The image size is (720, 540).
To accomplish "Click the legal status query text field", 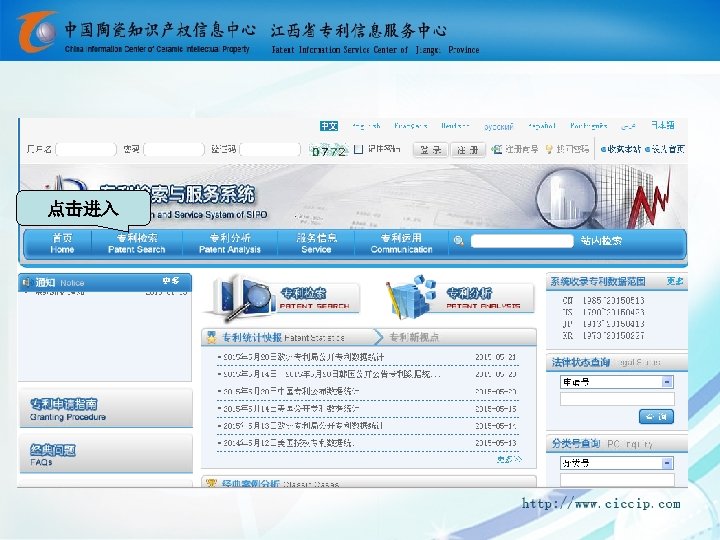I will (x=617, y=399).
